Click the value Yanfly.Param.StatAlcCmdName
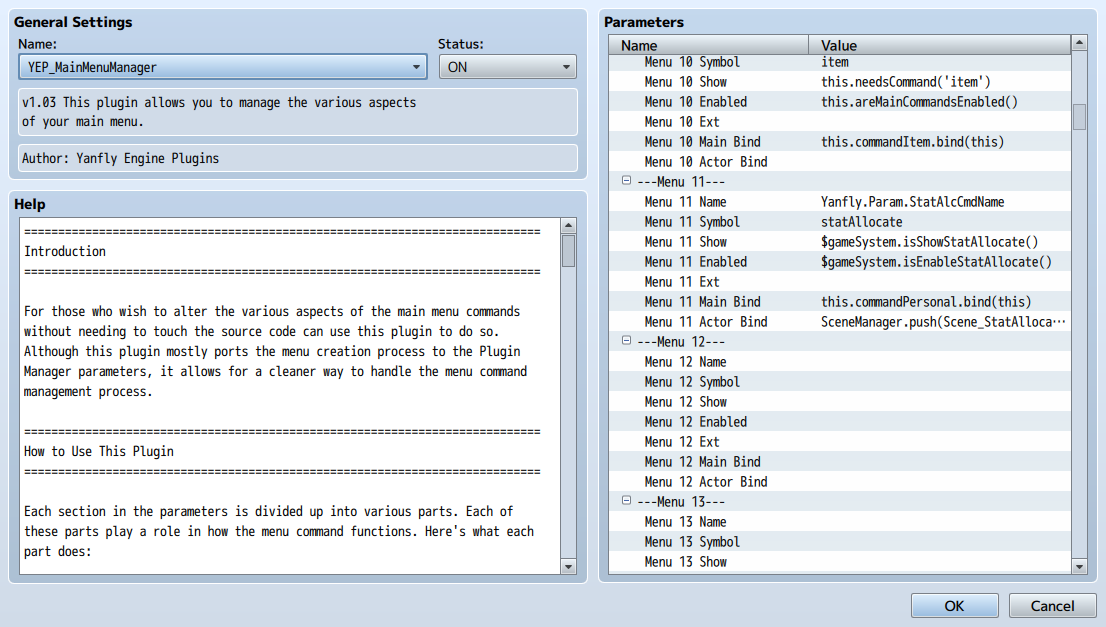The image size is (1106, 627). click(912, 202)
